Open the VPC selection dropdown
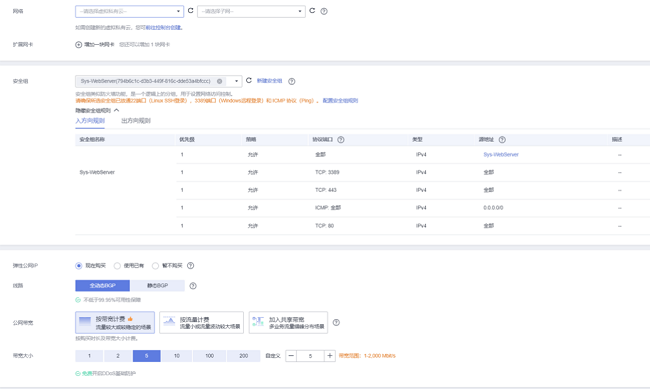This screenshot has width=650, height=389. point(129,11)
